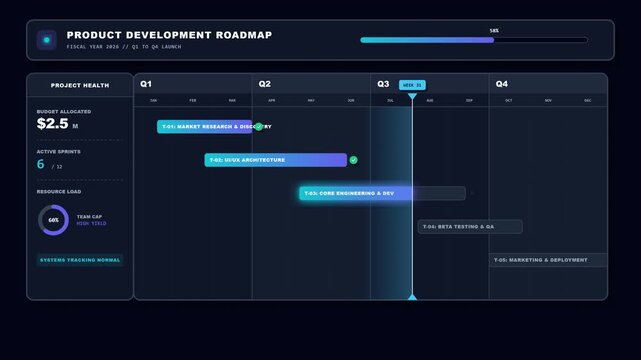Click the $2.5 budget value
Image resolution: width=641 pixels, height=360 pixels.
point(52,123)
